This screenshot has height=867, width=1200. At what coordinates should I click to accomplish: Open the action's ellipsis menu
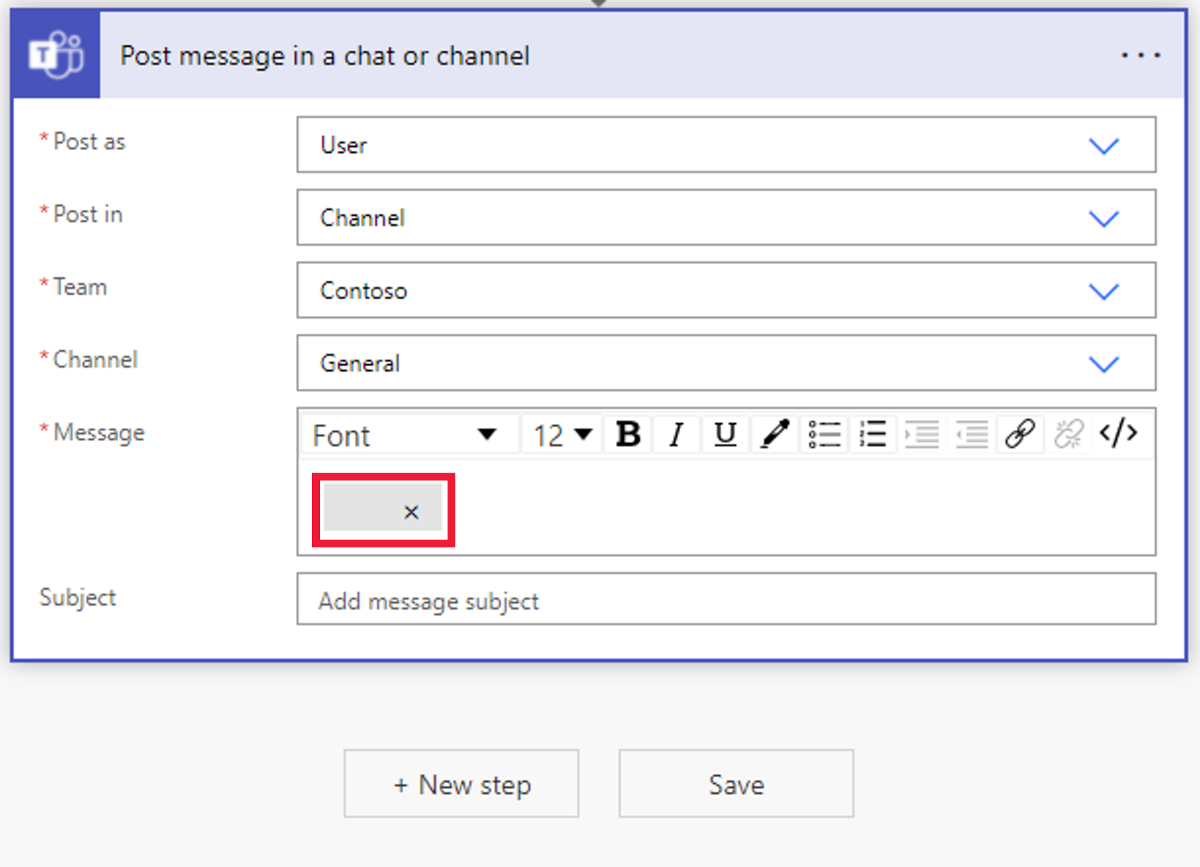pyautogui.click(x=1141, y=56)
